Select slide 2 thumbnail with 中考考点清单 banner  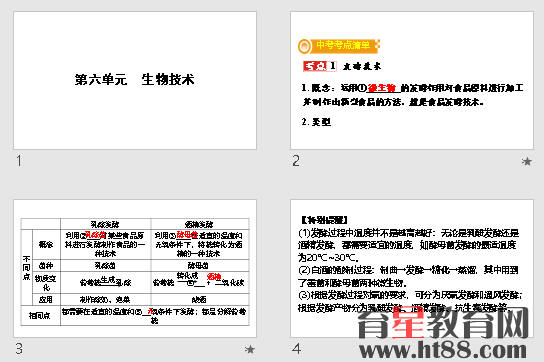pos(412,81)
